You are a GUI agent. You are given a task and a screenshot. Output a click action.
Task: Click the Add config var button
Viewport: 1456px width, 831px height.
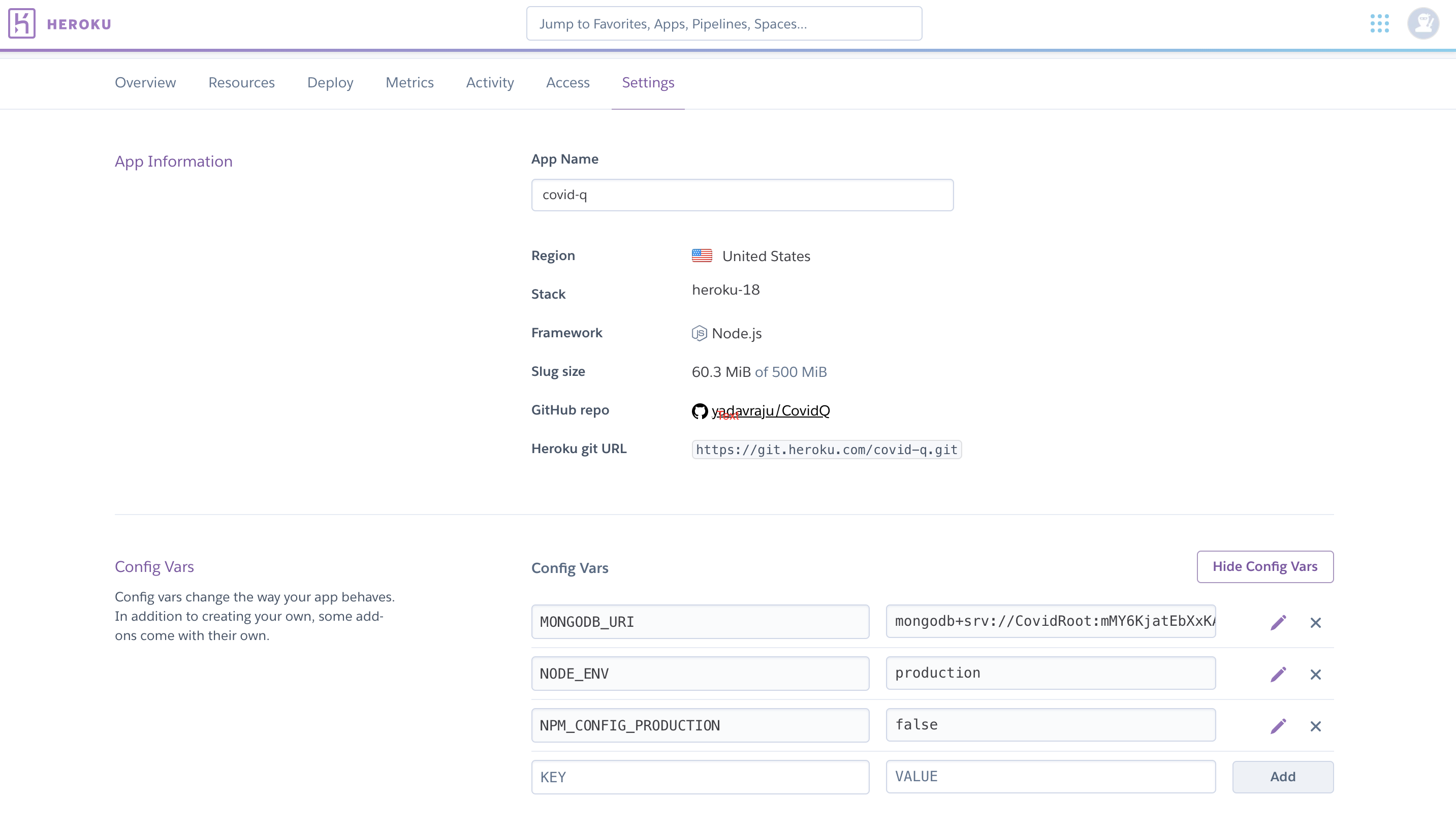point(1283,777)
